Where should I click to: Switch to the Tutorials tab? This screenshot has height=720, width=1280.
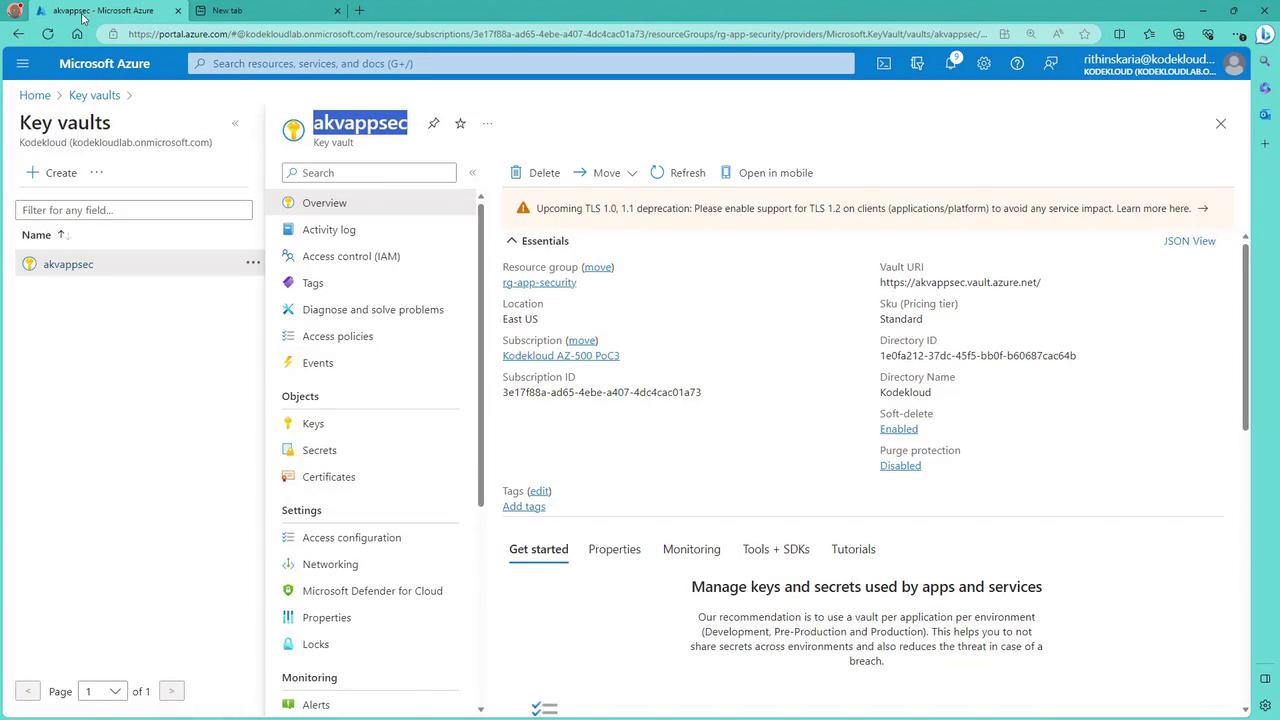click(853, 549)
